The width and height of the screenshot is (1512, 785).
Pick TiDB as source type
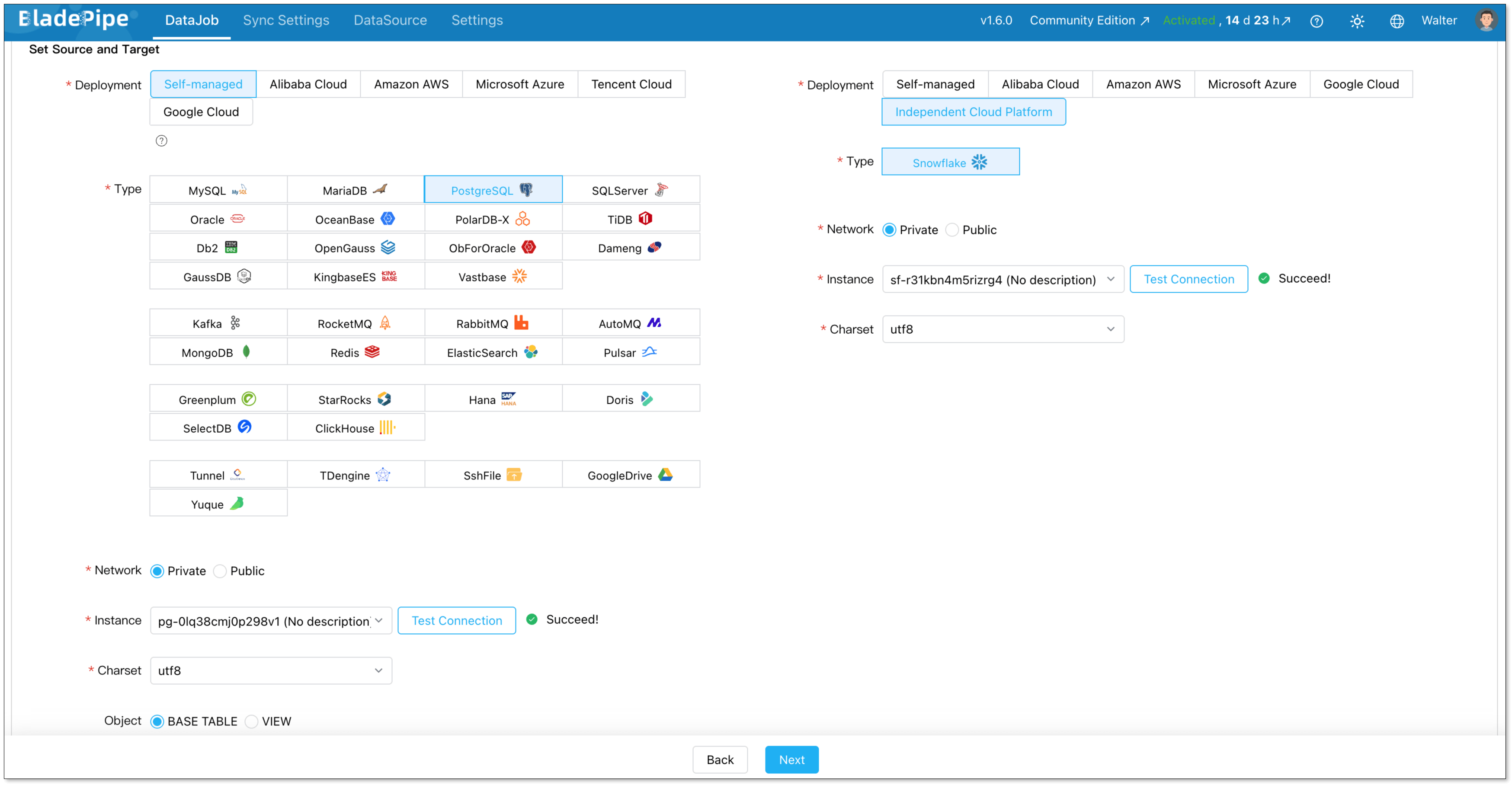(631, 219)
